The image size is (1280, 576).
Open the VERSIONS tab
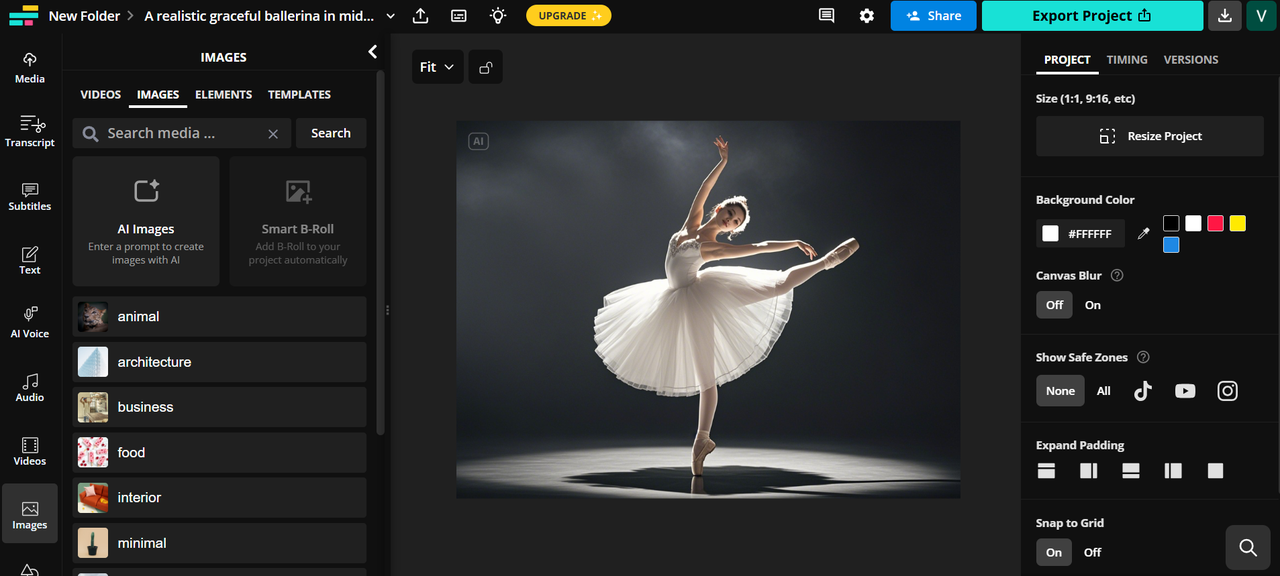coord(1191,60)
